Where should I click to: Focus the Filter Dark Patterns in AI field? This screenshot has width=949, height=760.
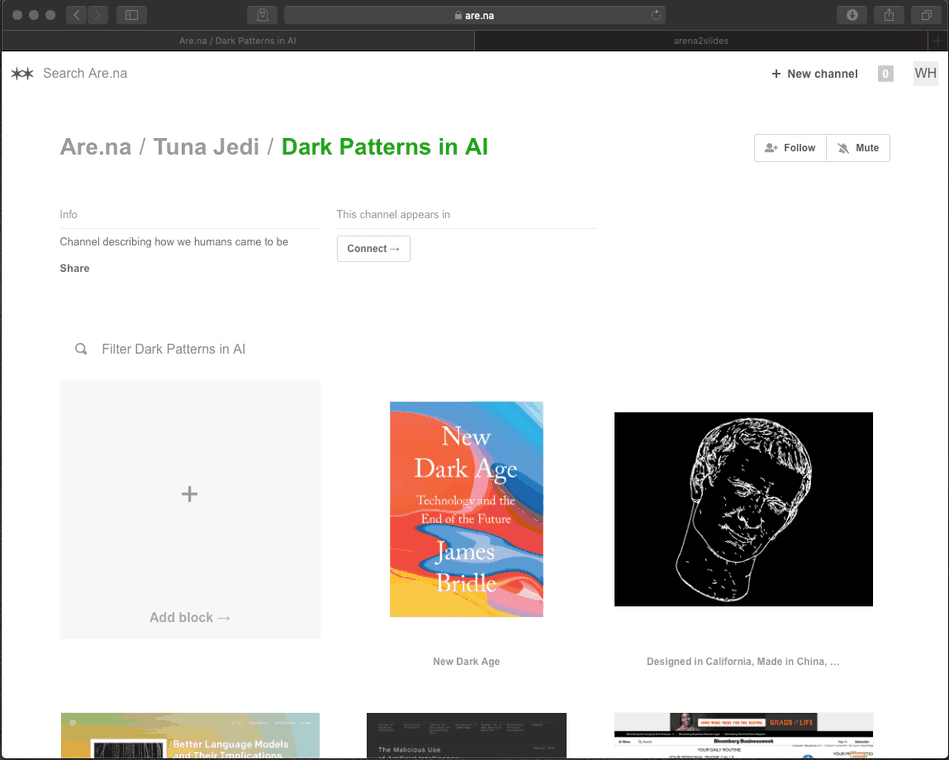[x=174, y=349]
